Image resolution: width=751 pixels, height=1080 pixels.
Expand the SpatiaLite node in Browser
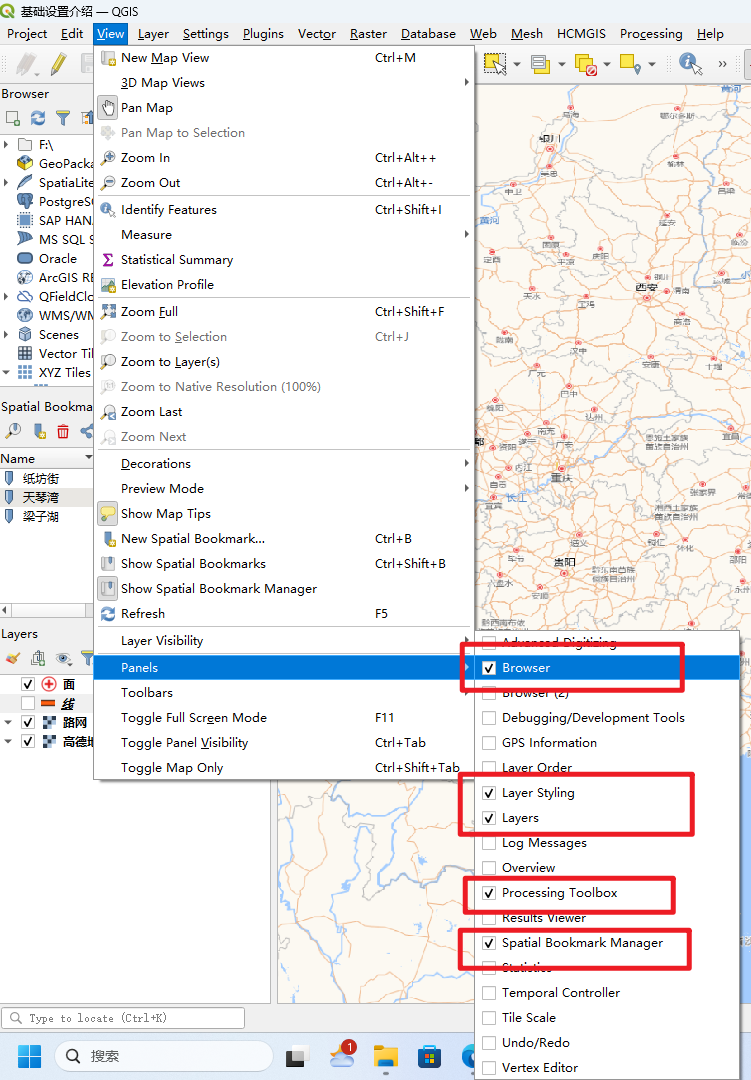6,183
